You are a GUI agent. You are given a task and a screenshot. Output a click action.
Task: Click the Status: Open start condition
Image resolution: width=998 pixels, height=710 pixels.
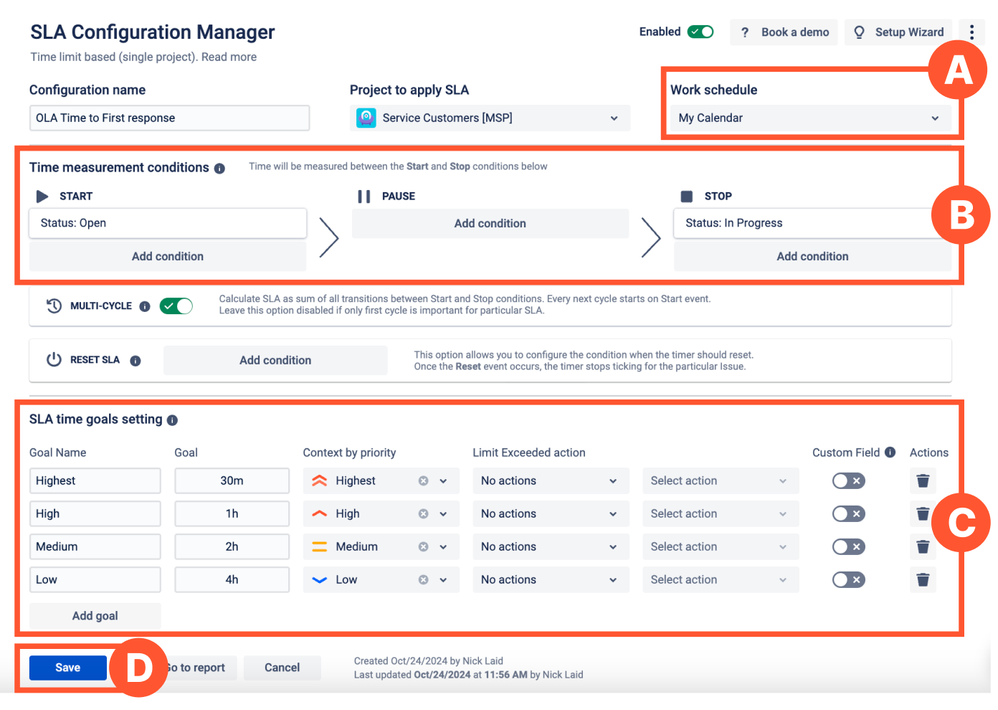tap(168, 223)
